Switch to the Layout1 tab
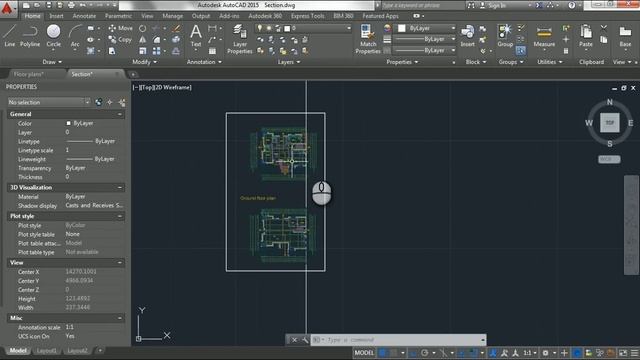The height and width of the screenshot is (360, 640). point(47,351)
